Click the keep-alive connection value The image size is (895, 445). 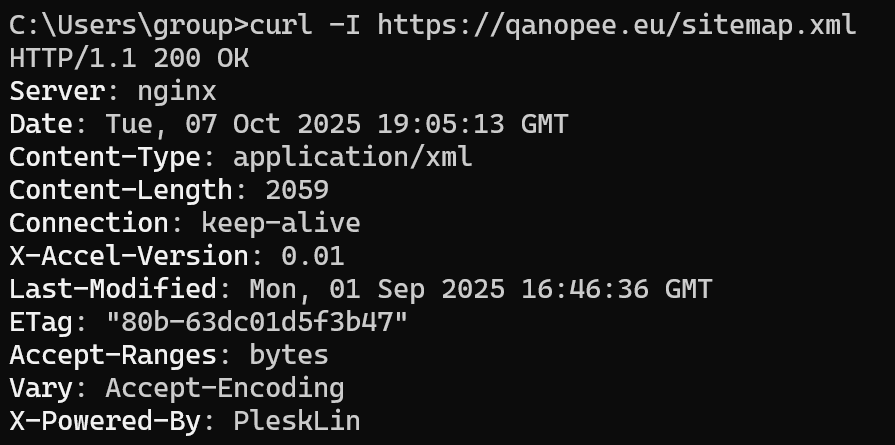click(281, 223)
